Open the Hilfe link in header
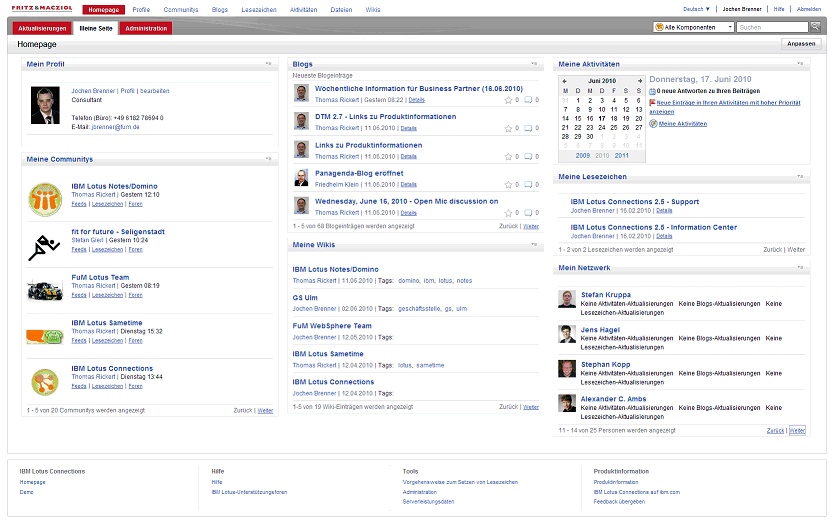The height and width of the screenshot is (522, 832). [x=779, y=9]
